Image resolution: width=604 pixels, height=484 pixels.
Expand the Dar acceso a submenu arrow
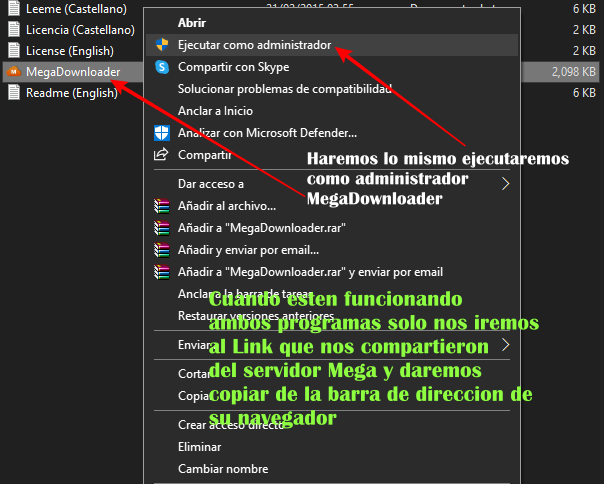505,184
